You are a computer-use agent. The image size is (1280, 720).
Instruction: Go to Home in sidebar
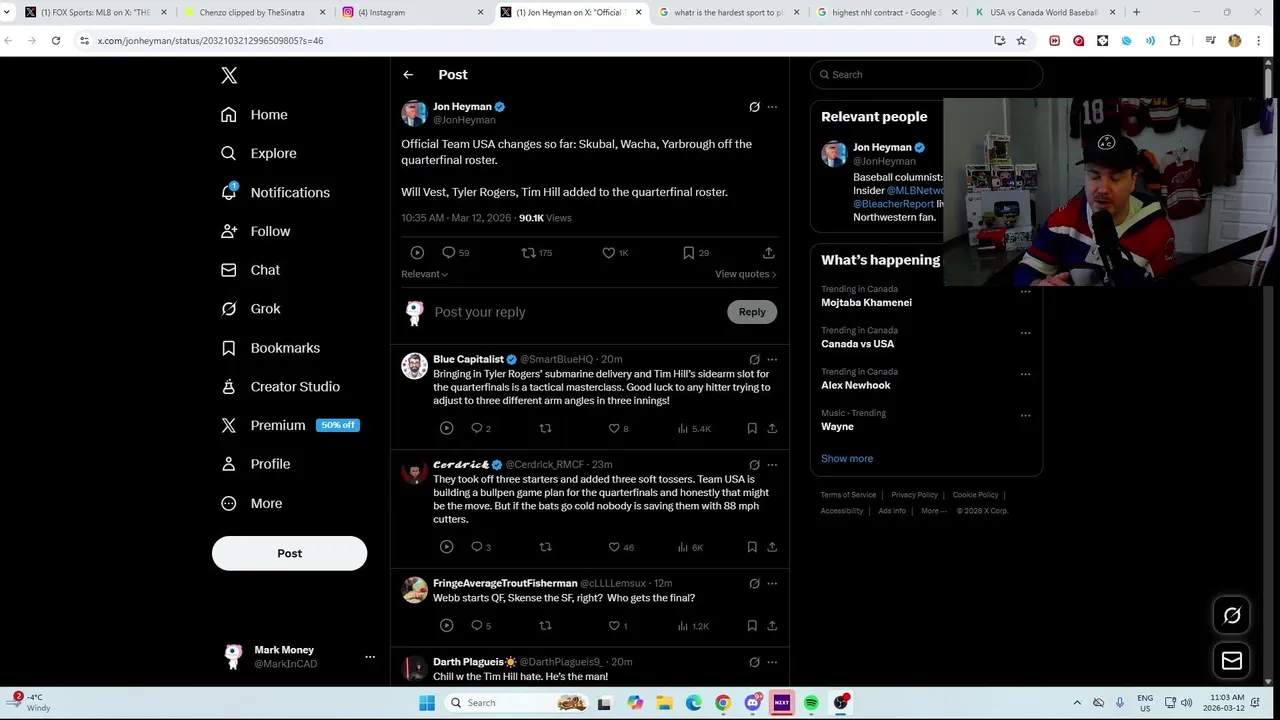pos(255,115)
